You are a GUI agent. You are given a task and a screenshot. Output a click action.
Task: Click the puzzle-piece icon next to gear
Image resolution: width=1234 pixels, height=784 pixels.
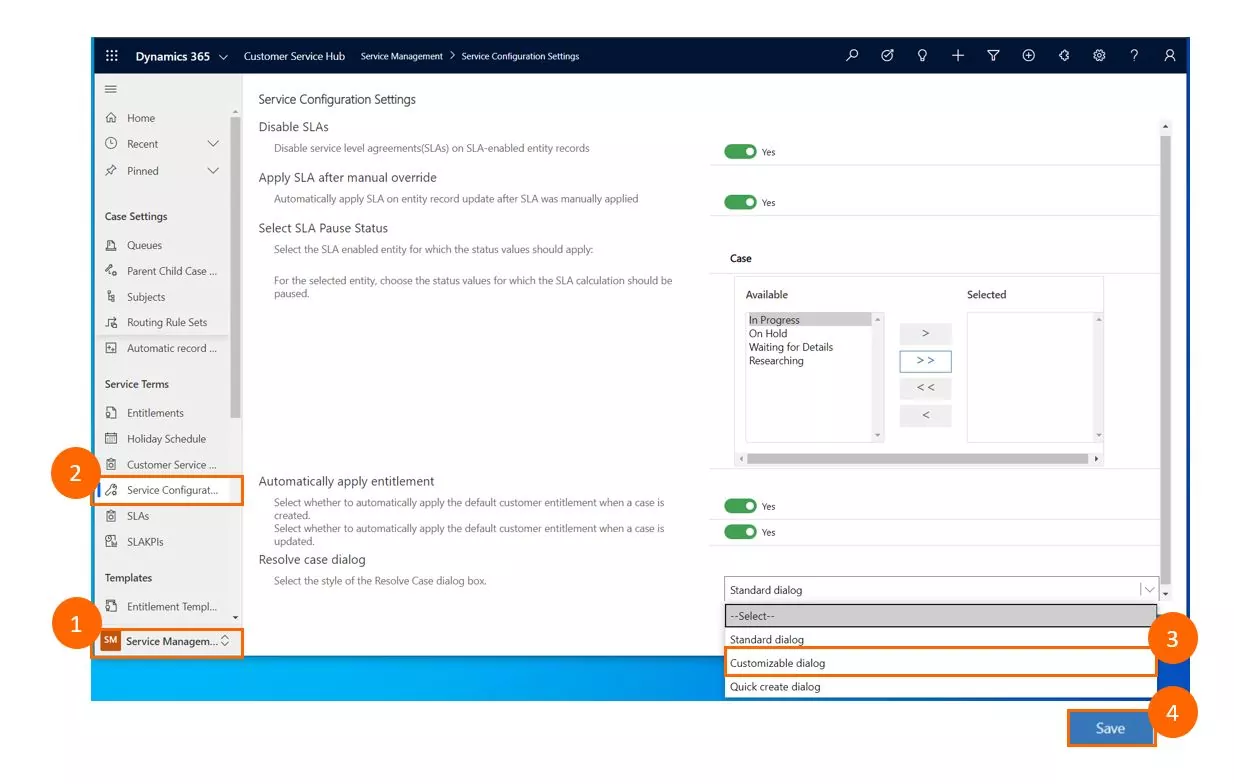click(1064, 56)
